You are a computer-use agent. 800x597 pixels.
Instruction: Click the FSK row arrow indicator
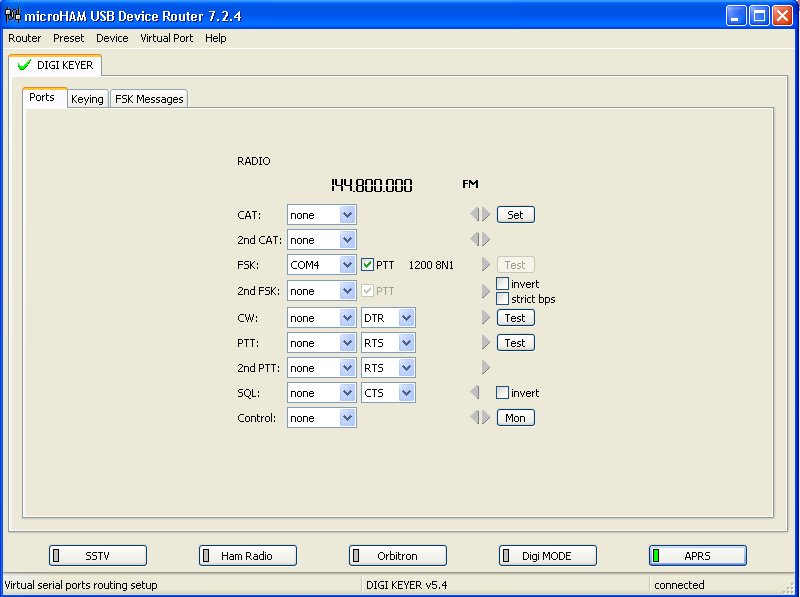tap(486, 265)
